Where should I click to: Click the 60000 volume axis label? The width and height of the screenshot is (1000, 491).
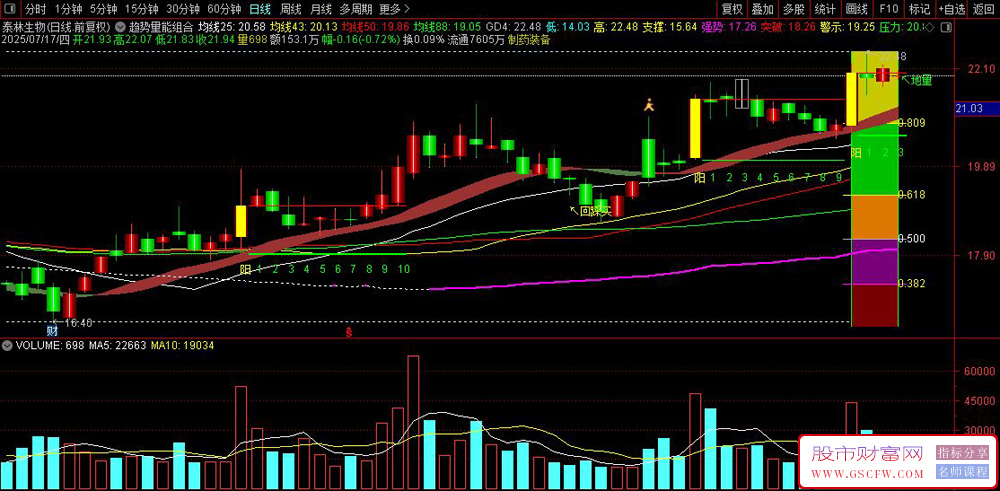980,370
